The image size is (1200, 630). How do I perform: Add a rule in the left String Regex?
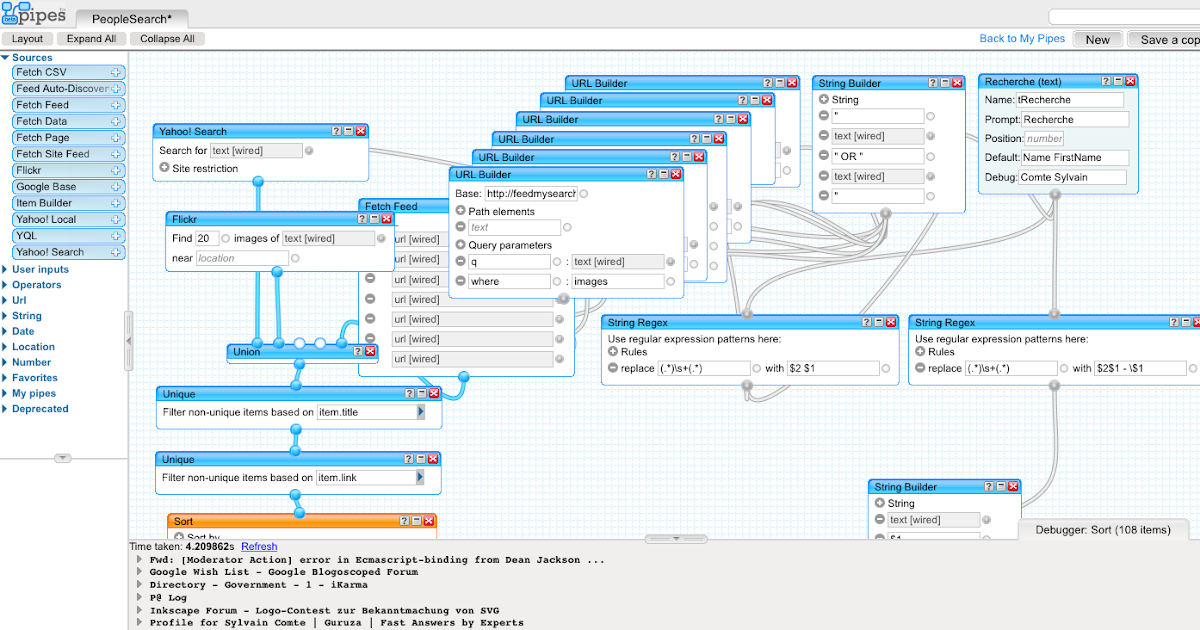[x=613, y=351]
